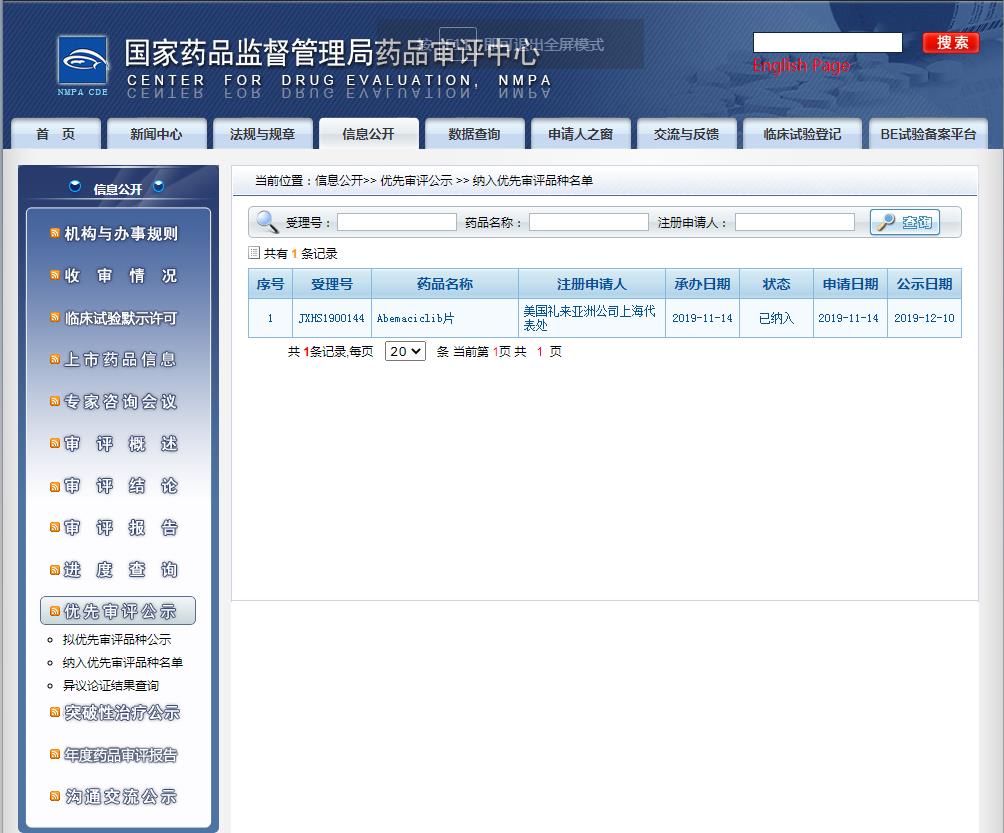This screenshot has width=1004, height=833.
Task: Open 拟优先审评品种公示 submenu item
Action: point(117,639)
